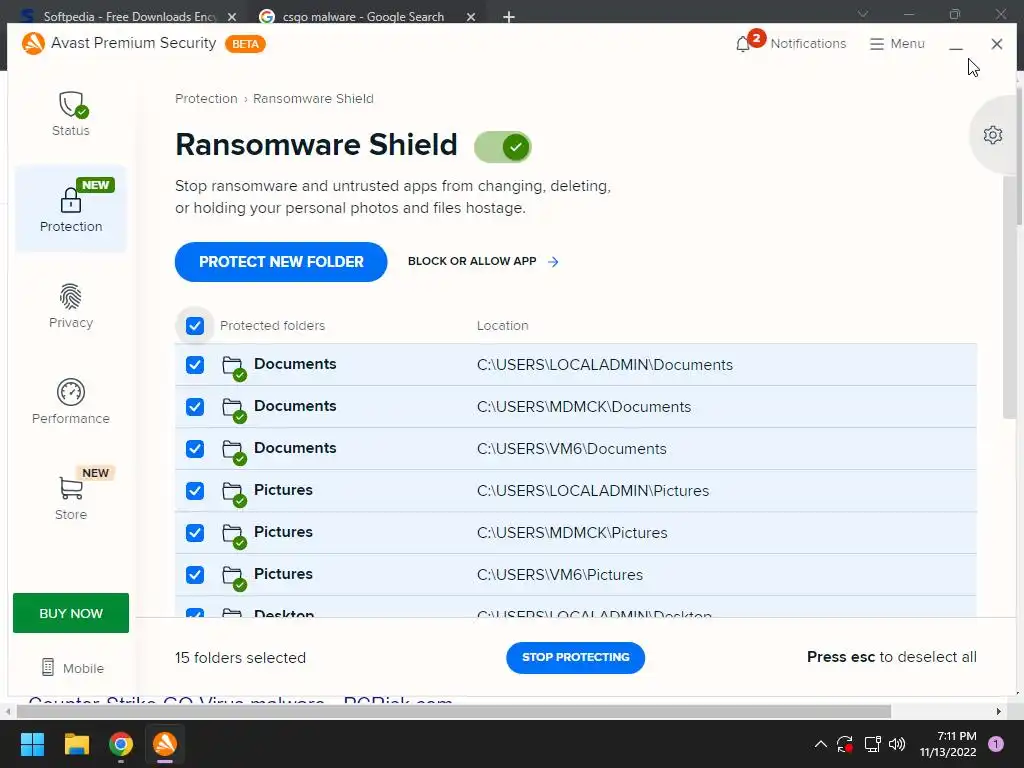Click Avast taskbar icon

[x=165, y=744]
